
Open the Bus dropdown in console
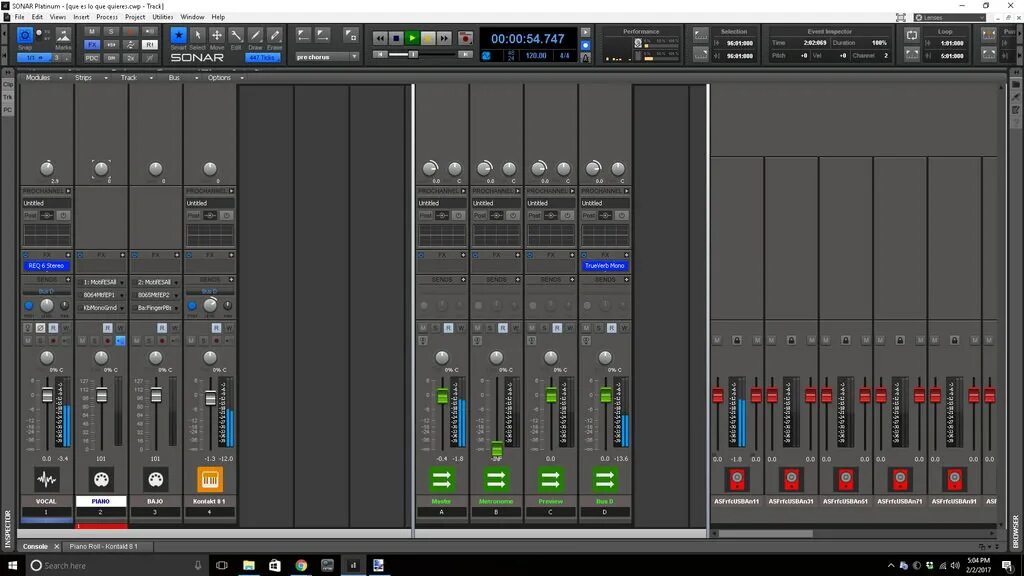[182, 78]
